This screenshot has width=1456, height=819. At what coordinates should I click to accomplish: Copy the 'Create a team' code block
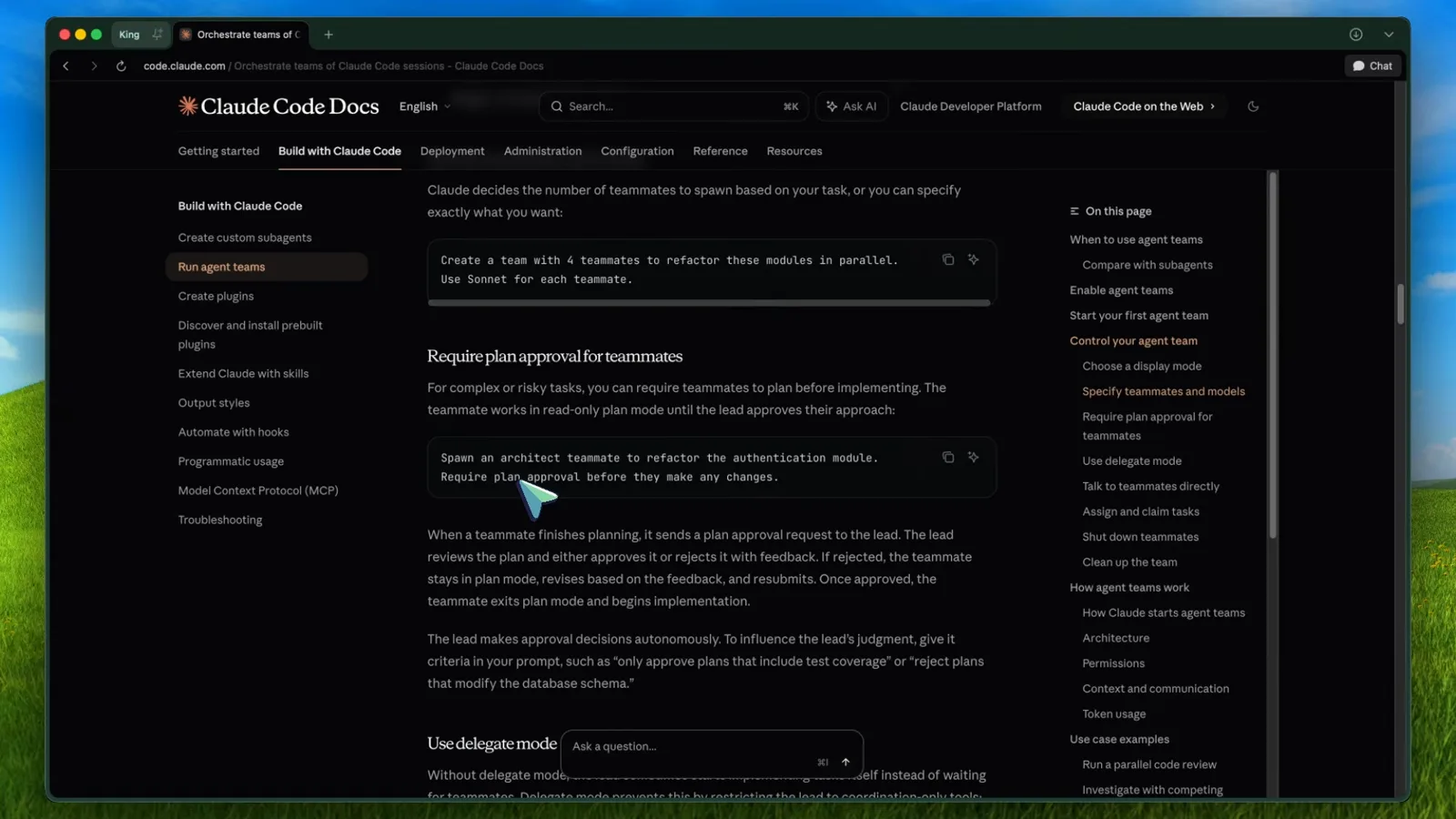[x=948, y=259]
